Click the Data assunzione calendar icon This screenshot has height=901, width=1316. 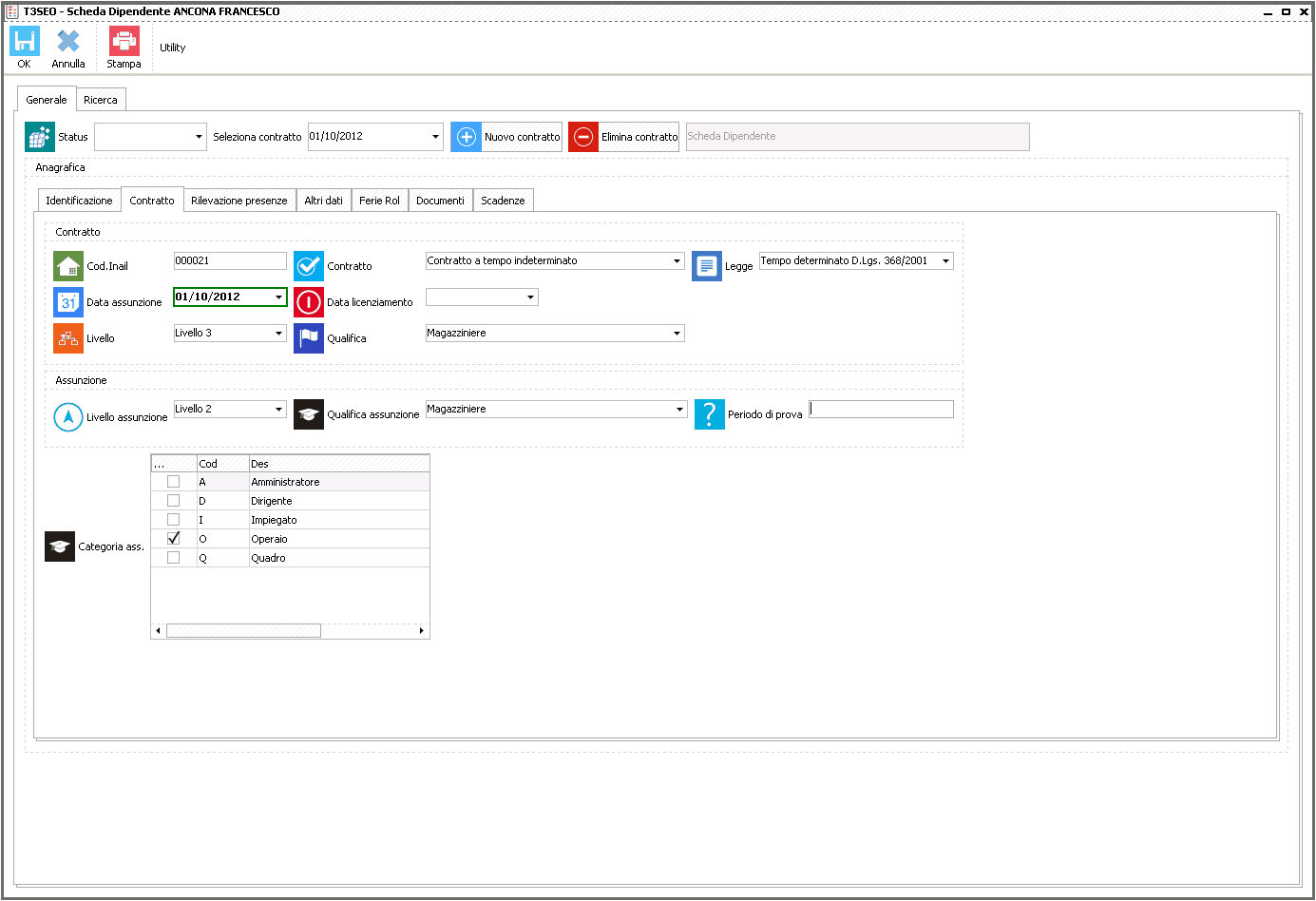[68, 302]
